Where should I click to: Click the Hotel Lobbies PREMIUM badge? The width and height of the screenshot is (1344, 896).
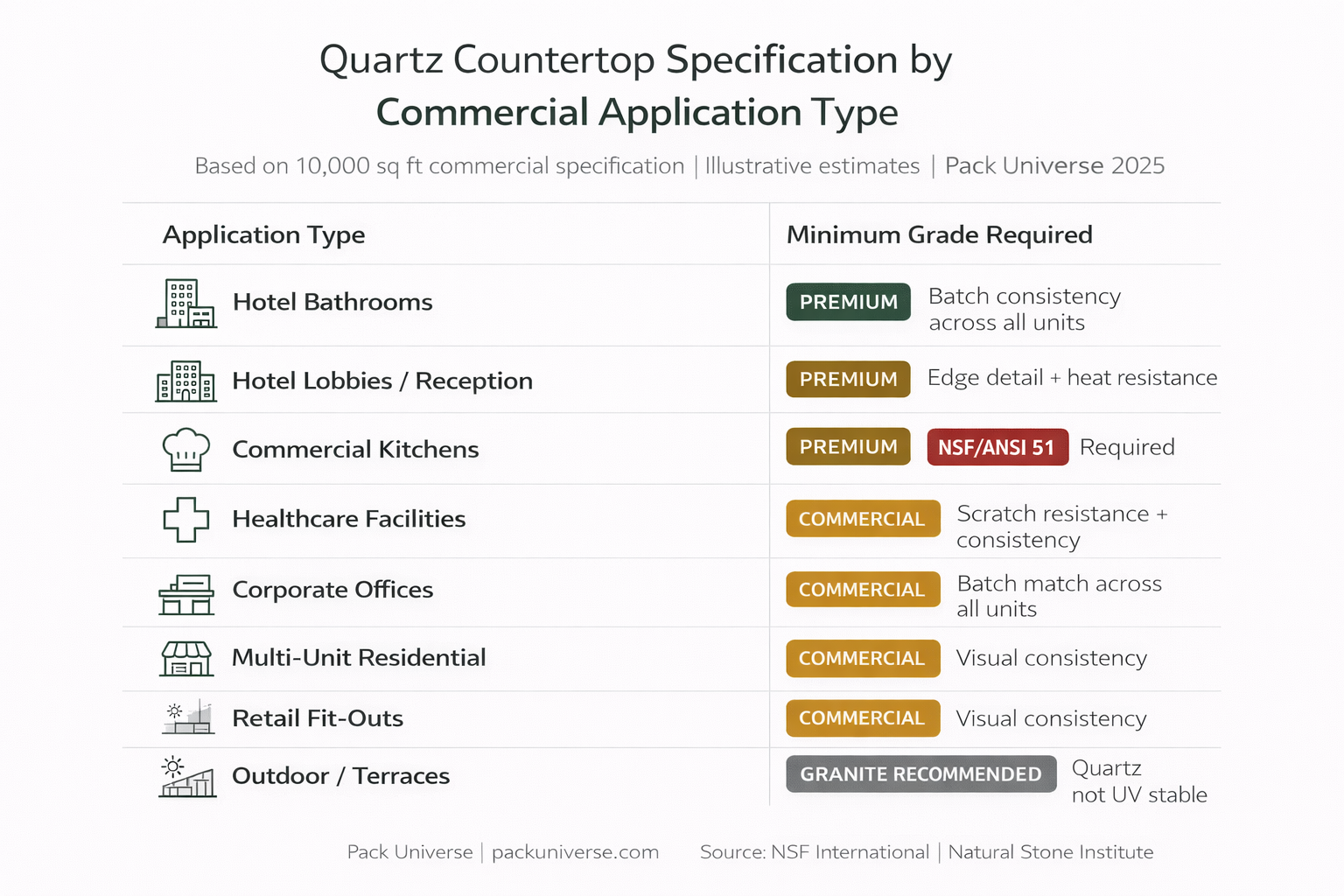tap(848, 379)
